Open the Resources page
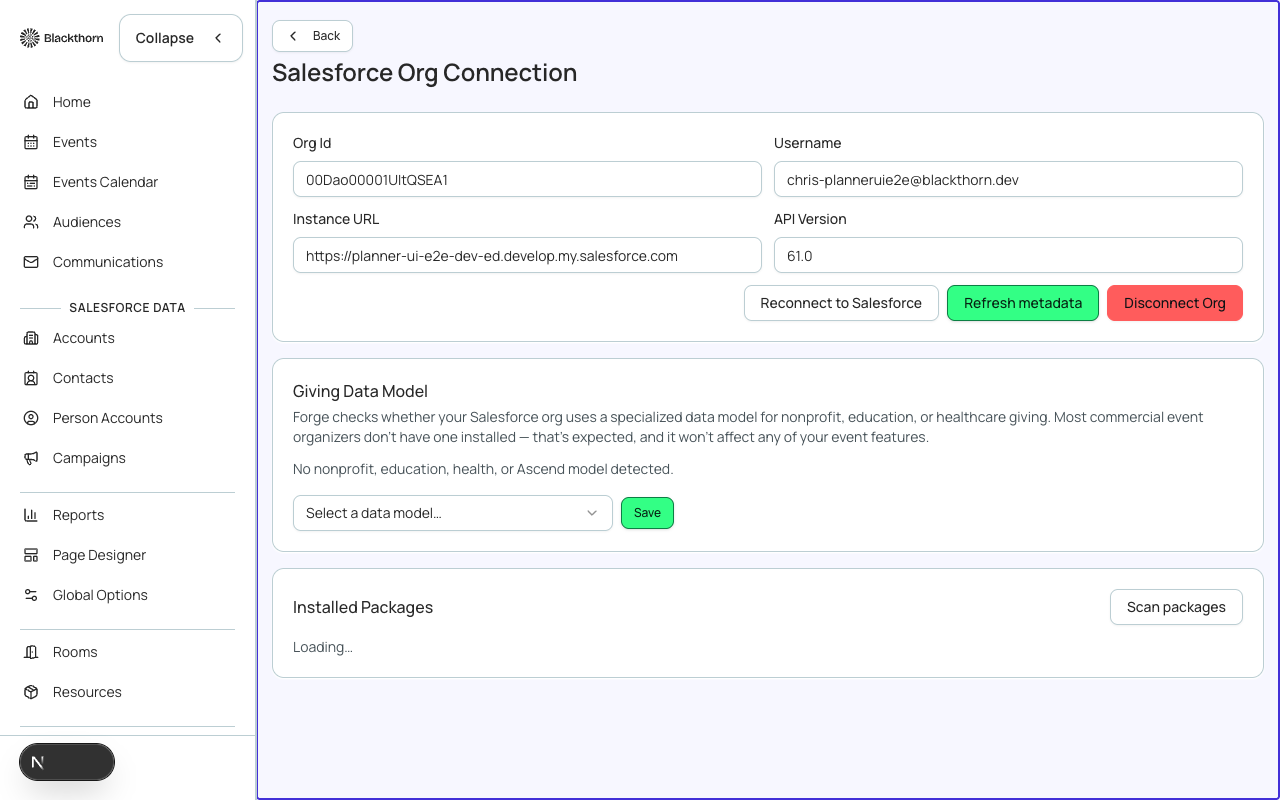1280x800 pixels. pyautogui.click(x=127, y=692)
